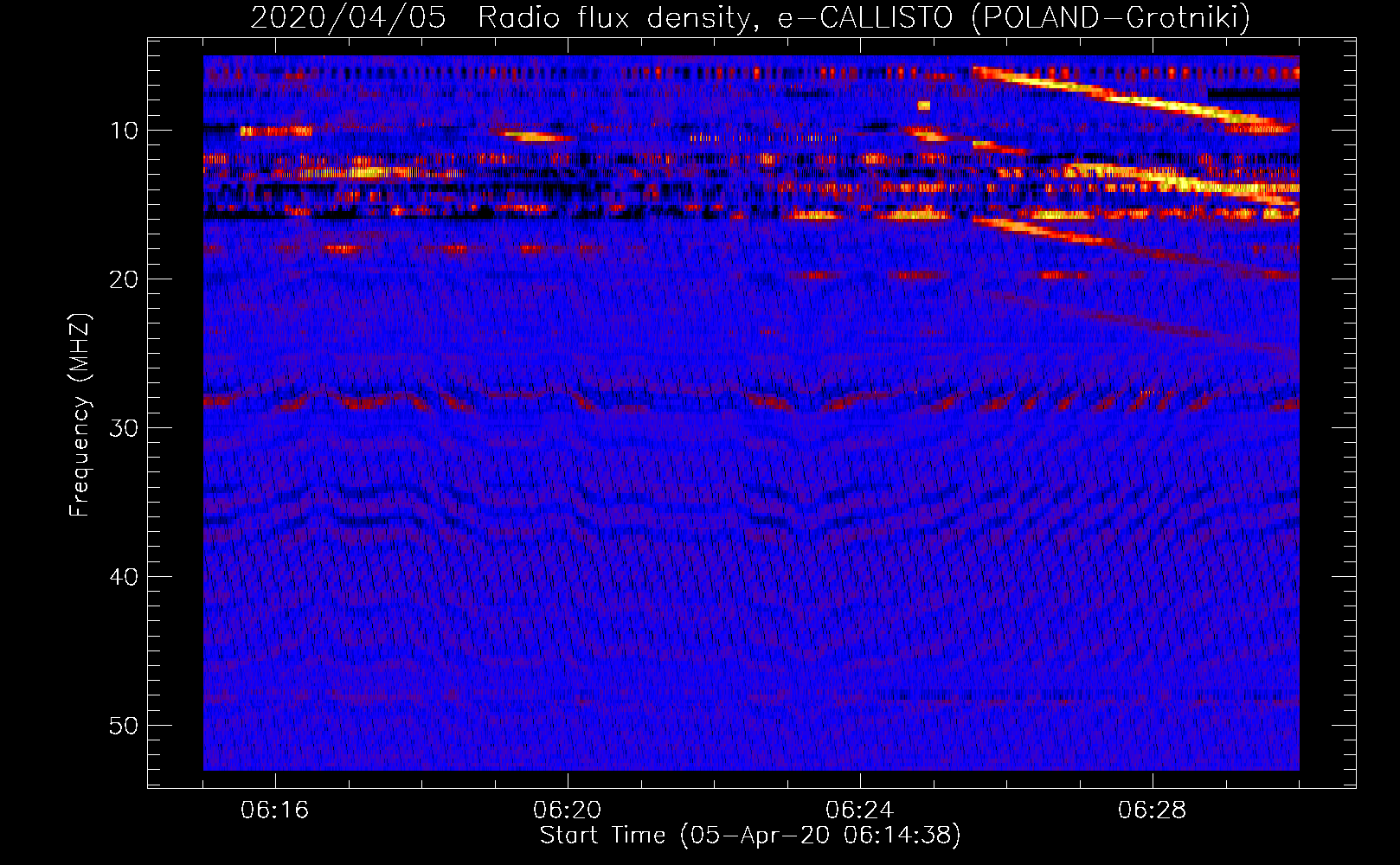This screenshot has width=1400, height=865.
Task: Click the 06:20 time tick label
Action: tap(568, 811)
